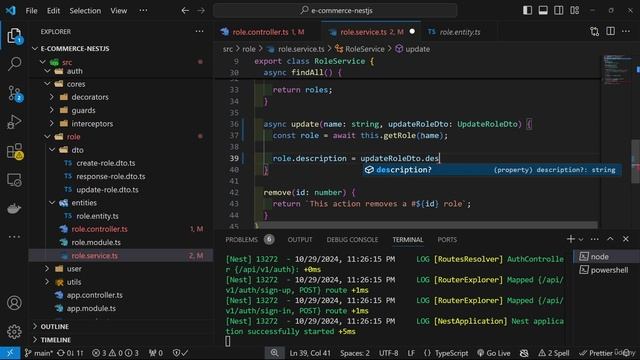640x360 pixels.
Task: Show more menu bar items
Action: pyautogui.click(x=143, y=11)
